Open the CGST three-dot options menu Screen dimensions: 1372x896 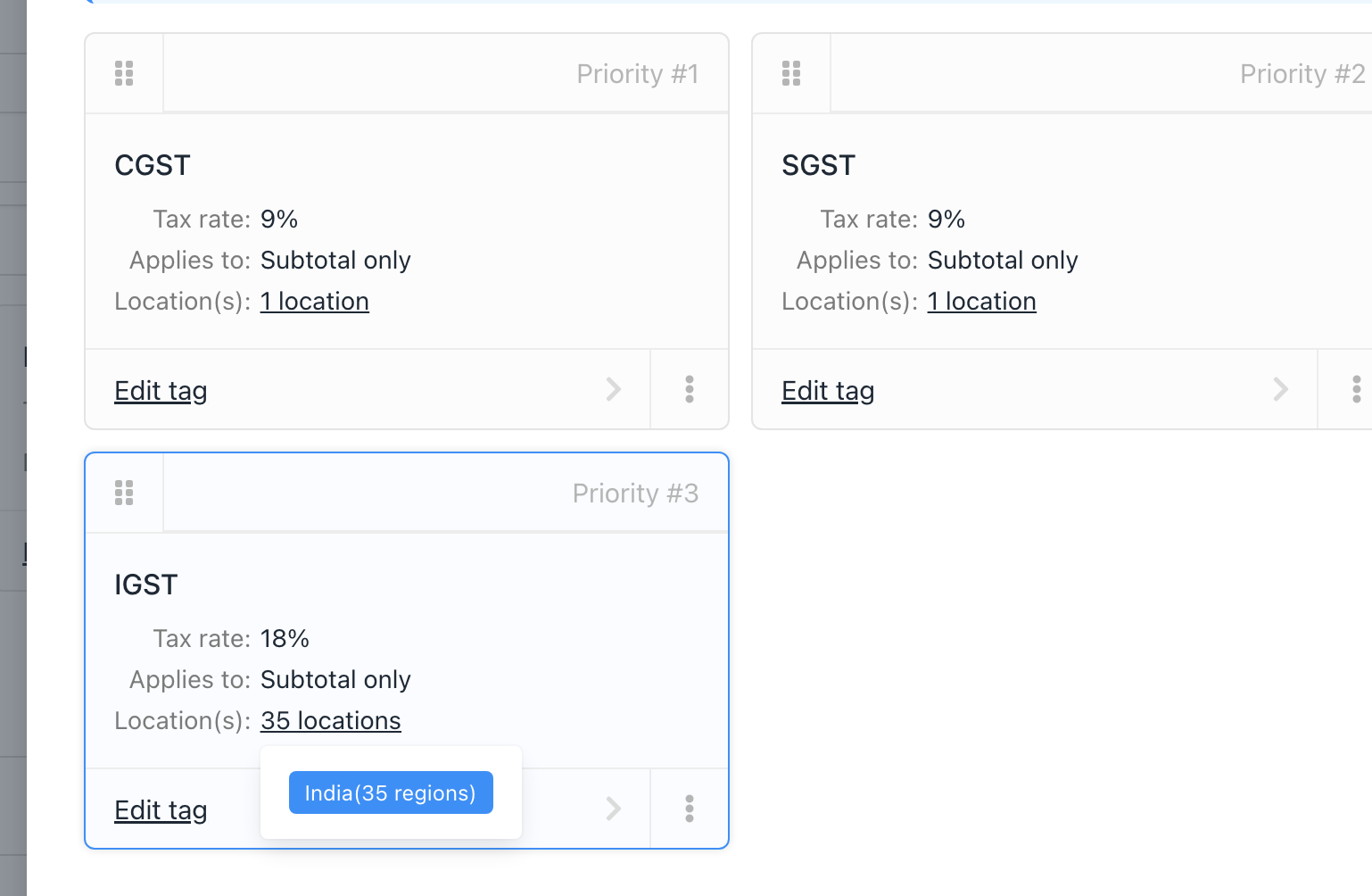[x=690, y=389]
